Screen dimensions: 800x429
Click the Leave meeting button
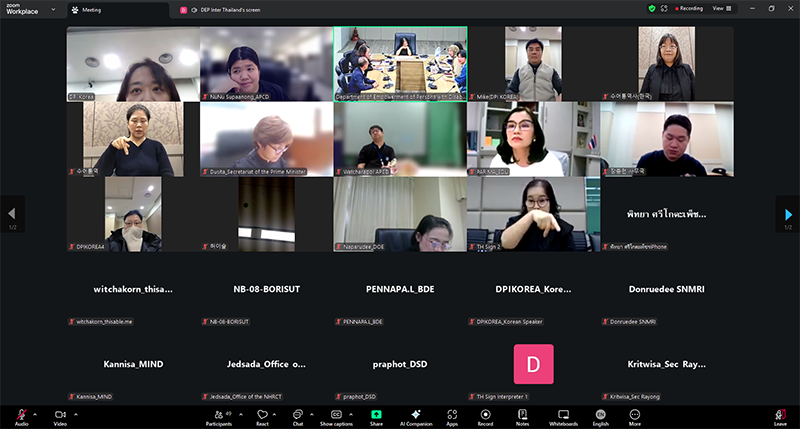tap(780, 414)
